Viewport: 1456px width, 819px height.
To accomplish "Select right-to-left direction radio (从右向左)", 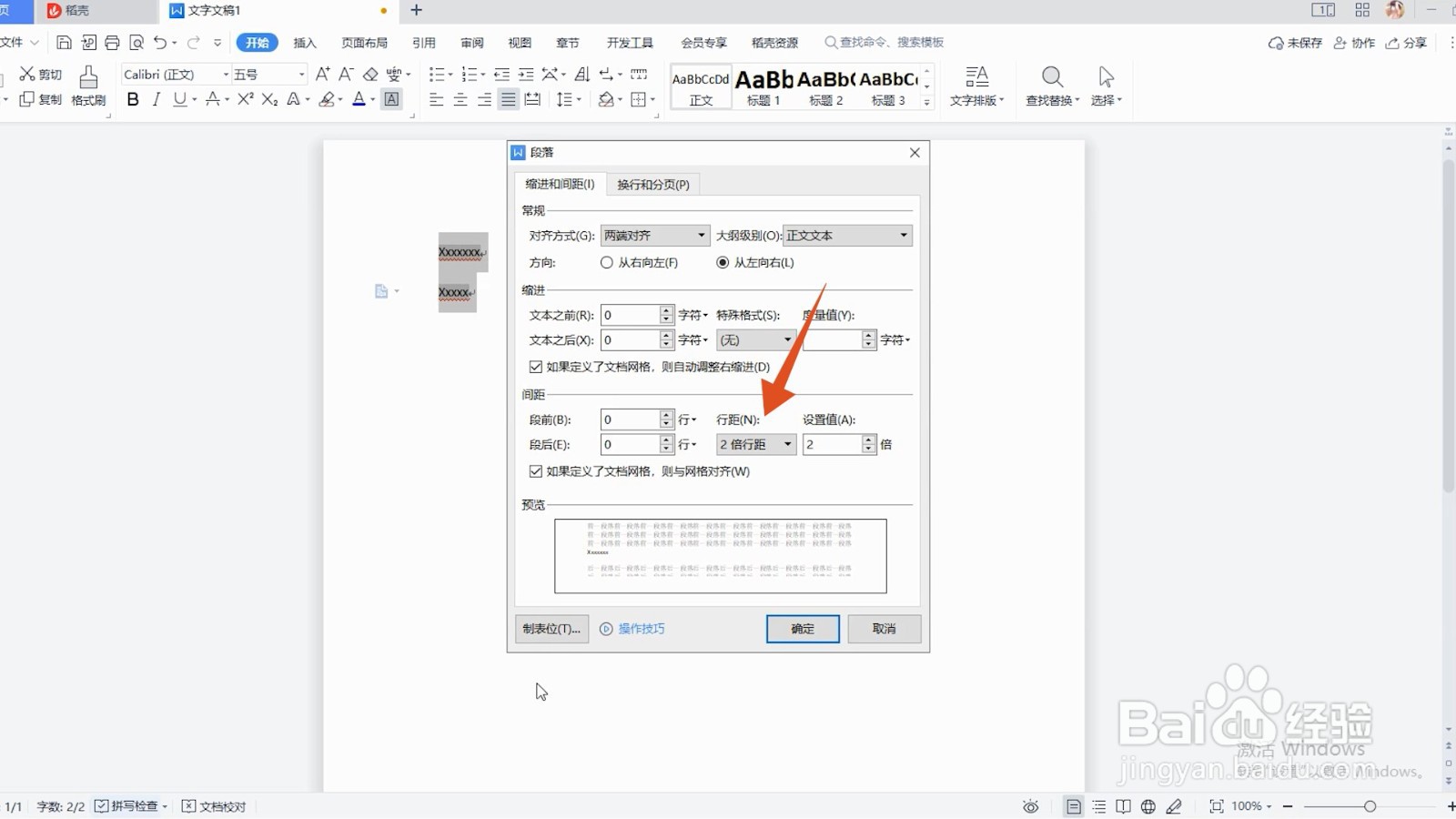I will (607, 262).
